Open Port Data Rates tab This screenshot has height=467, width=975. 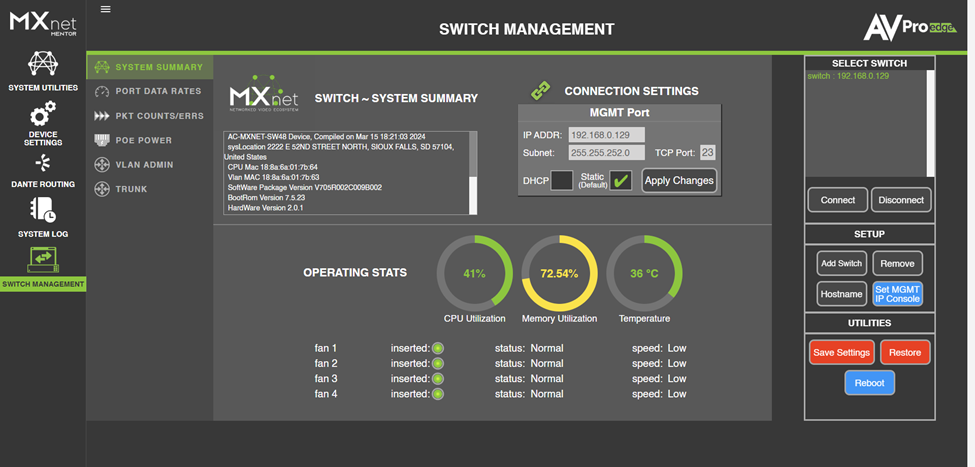click(x=150, y=91)
